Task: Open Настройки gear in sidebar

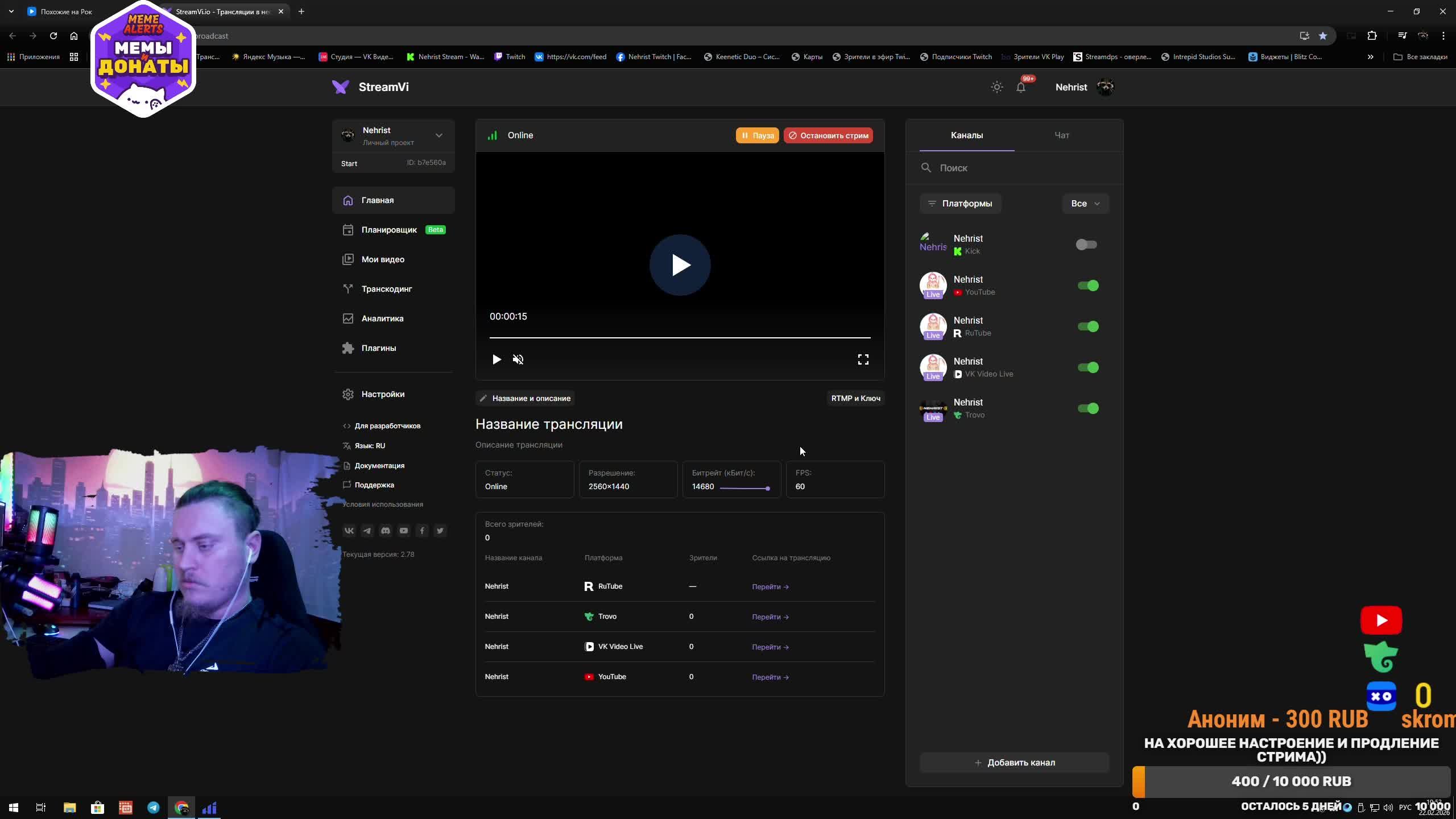Action: click(x=348, y=394)
